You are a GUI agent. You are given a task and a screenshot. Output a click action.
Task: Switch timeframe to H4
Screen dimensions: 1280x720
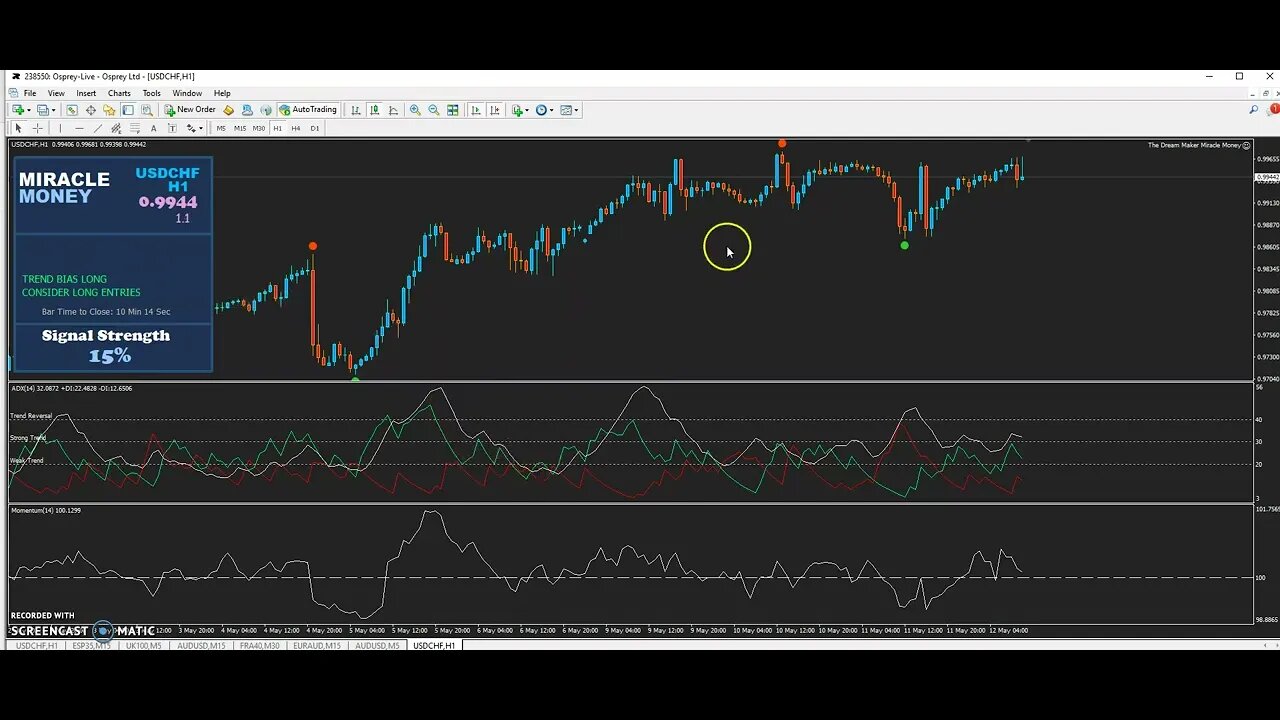click(296, 128)
